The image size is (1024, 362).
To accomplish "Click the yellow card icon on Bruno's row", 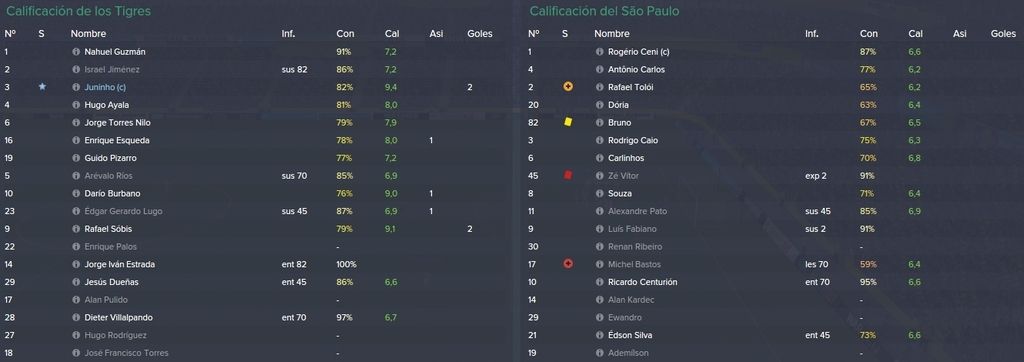I will point(568,122).
